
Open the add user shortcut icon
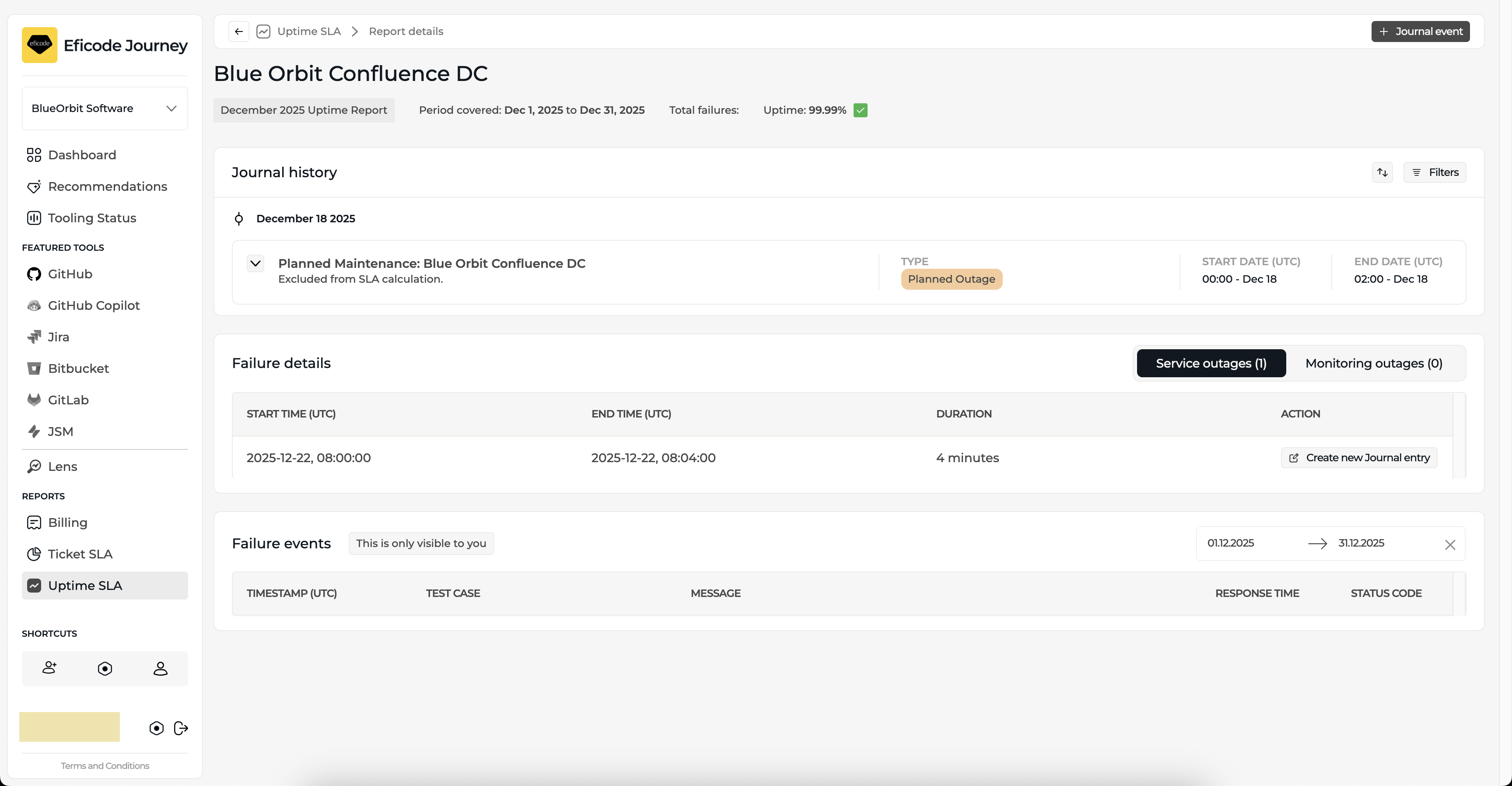pos(49,668)
